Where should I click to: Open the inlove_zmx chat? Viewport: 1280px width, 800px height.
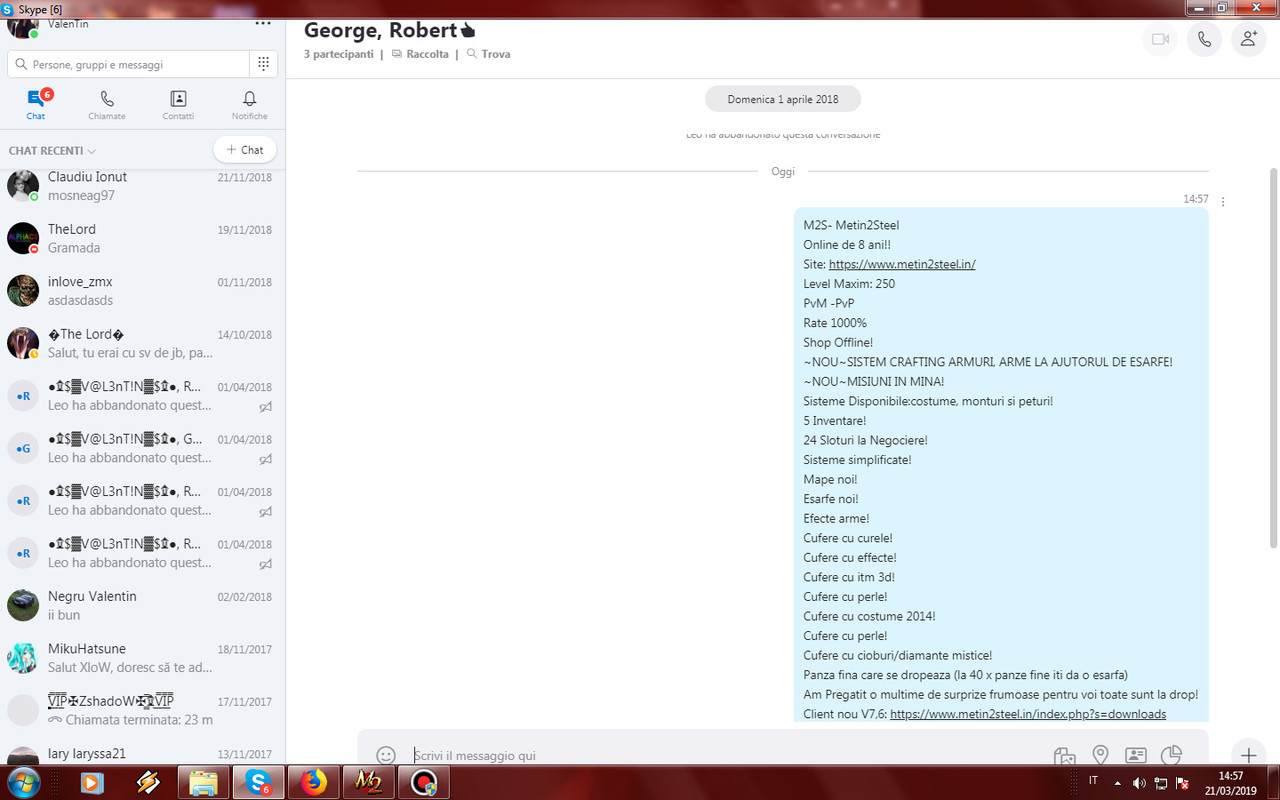coord(142,291)
